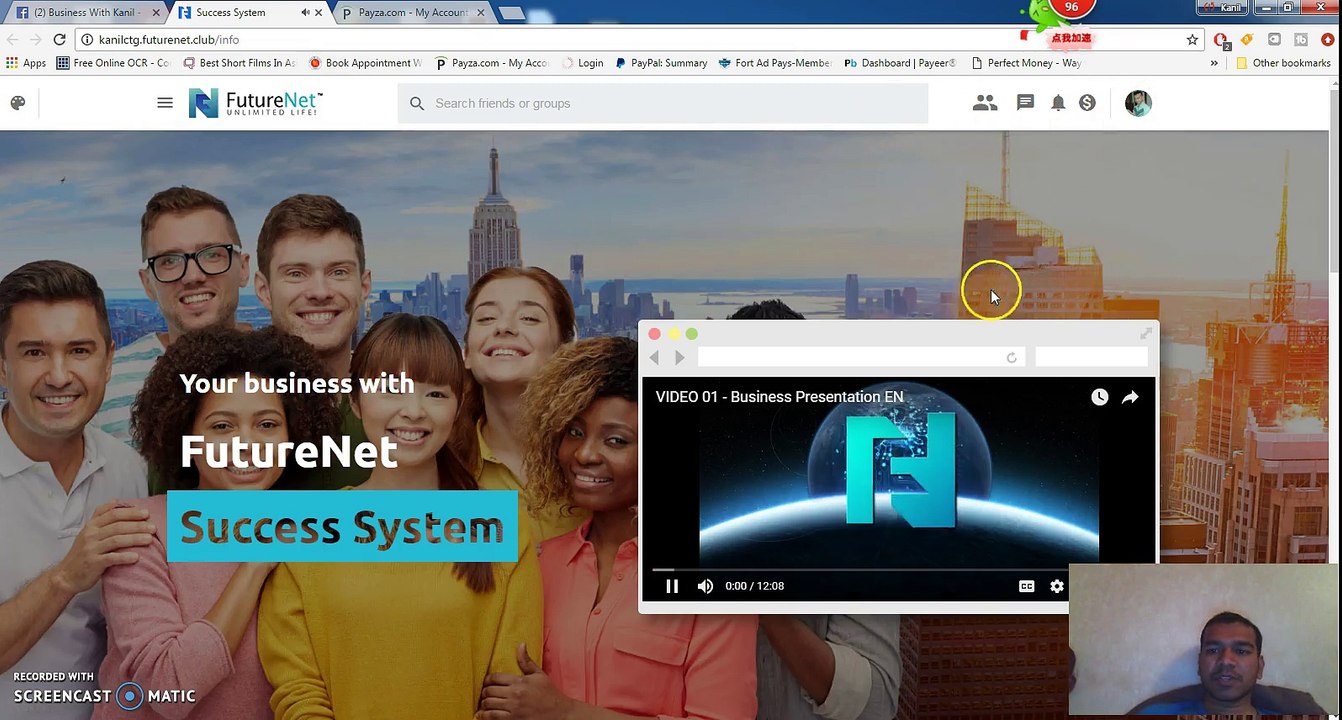Open the Login bookmark
Viewport: 1342px width, 720px height.
[x=582, y=62]
